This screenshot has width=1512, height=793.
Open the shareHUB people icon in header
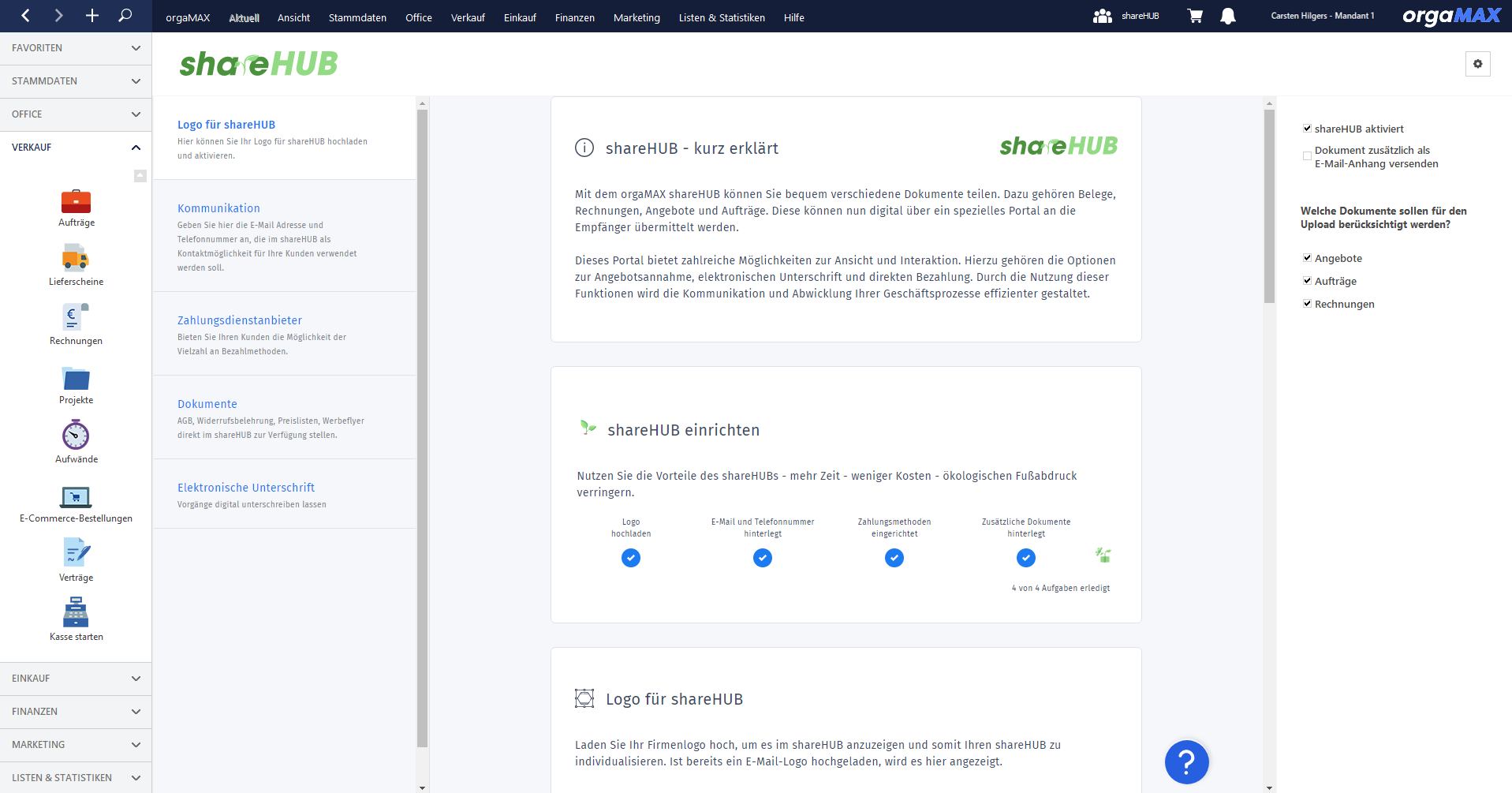[1103, 16]
